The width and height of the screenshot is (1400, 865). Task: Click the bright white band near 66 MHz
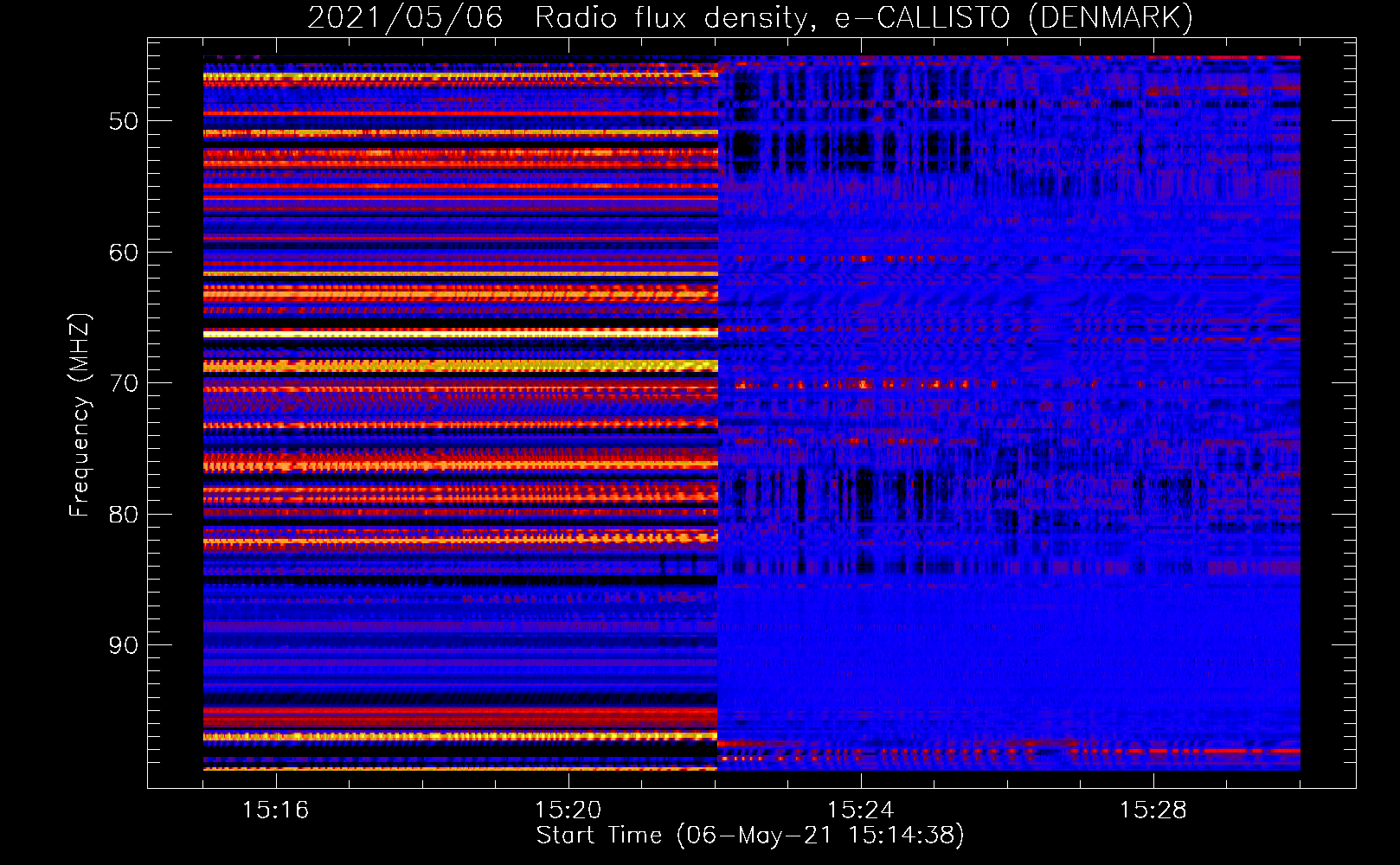pos(459,333)
